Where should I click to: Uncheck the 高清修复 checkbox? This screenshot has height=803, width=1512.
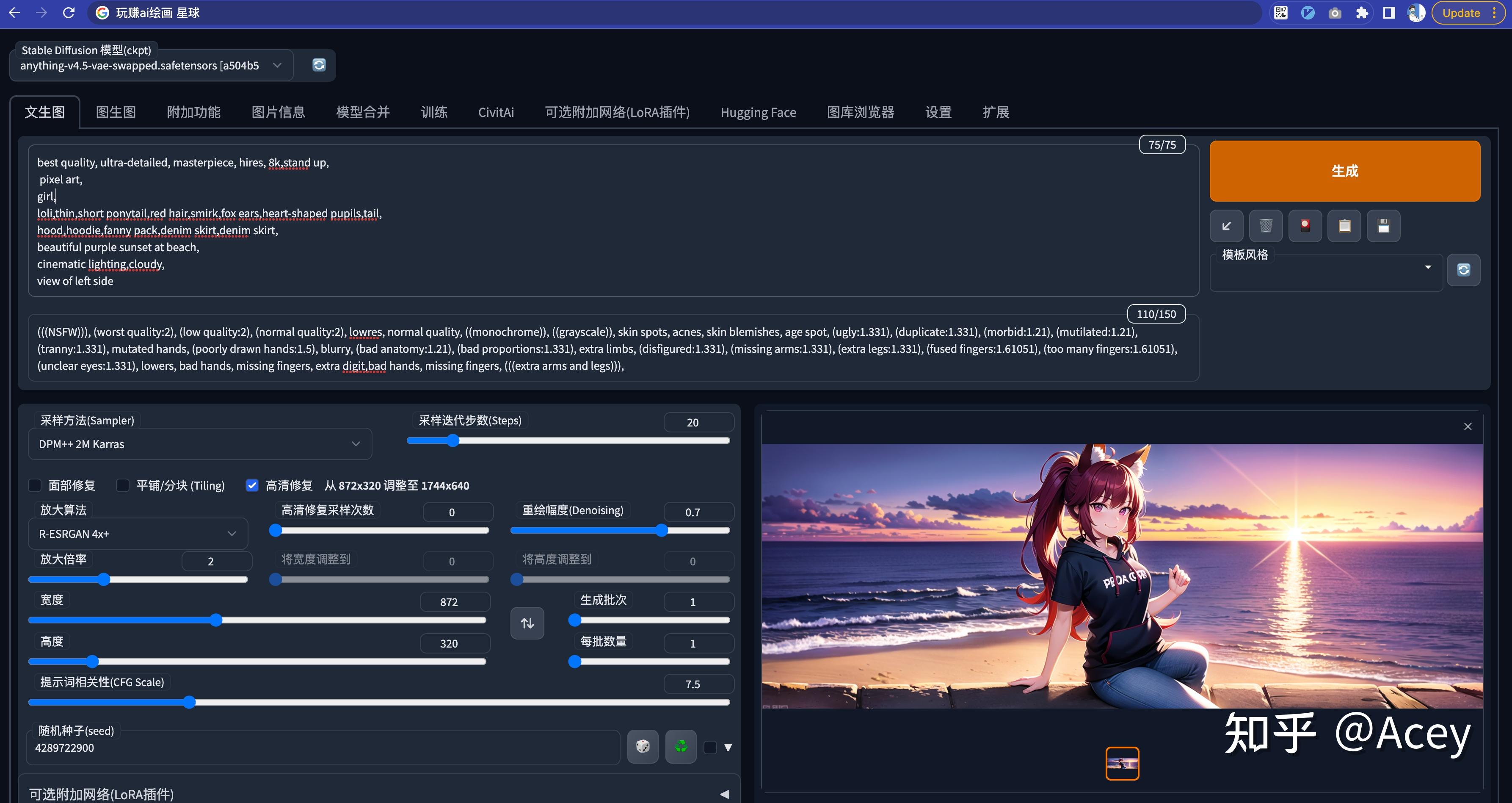tap(252, 485)
